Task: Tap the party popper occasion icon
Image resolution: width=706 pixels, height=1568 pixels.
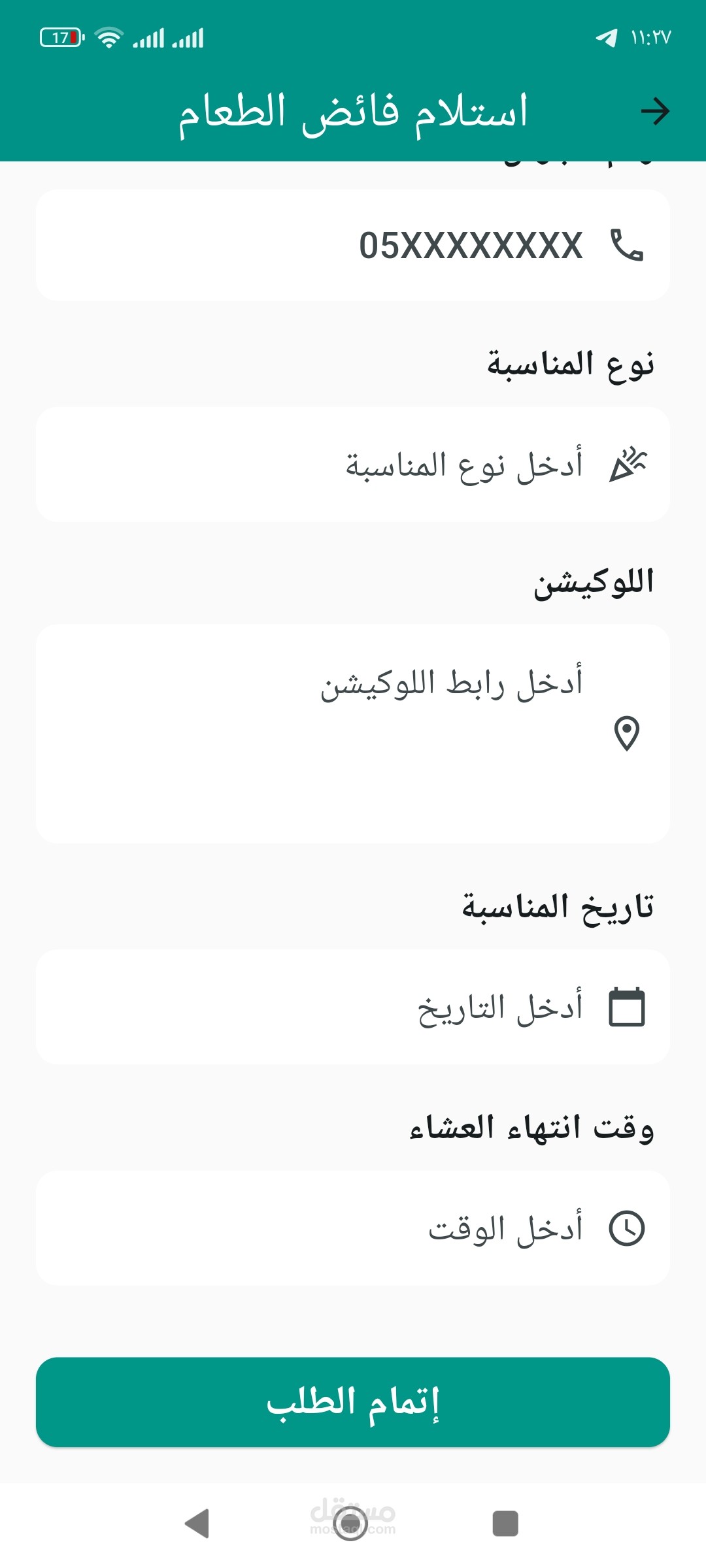Action: [628, 465]
